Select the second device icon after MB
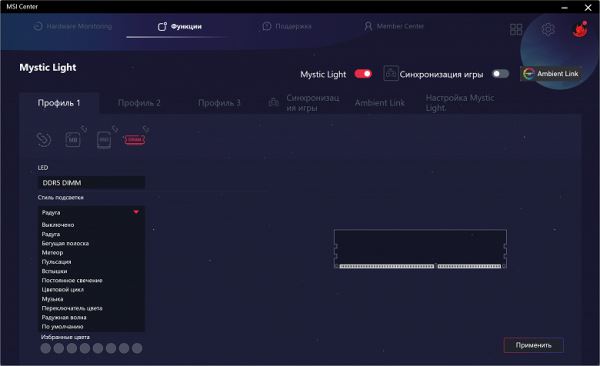 pos(104,140)
